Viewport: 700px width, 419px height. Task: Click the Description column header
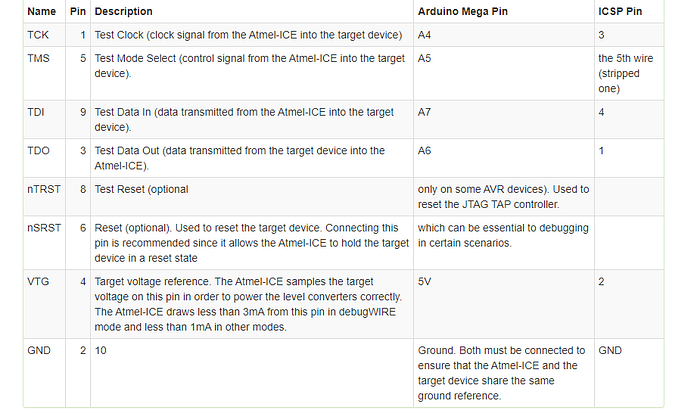coord(124,12)
